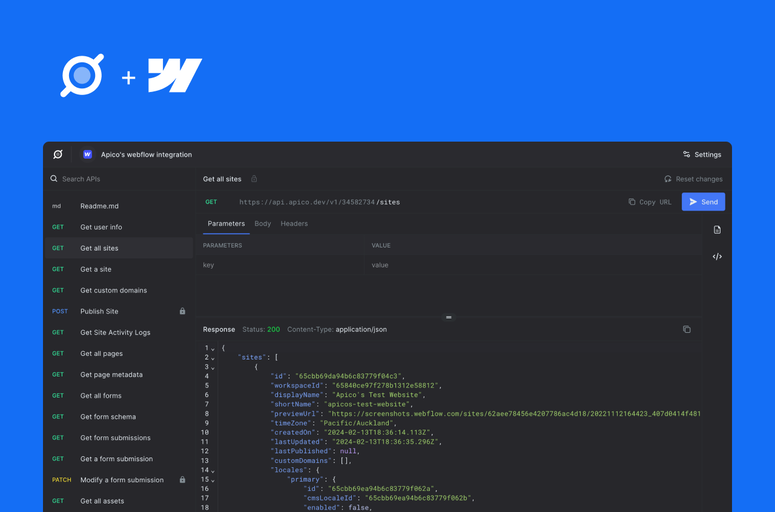775x512 pixels.
Task: Click the lock icon beside Publish Site
Action: [182, 311]
